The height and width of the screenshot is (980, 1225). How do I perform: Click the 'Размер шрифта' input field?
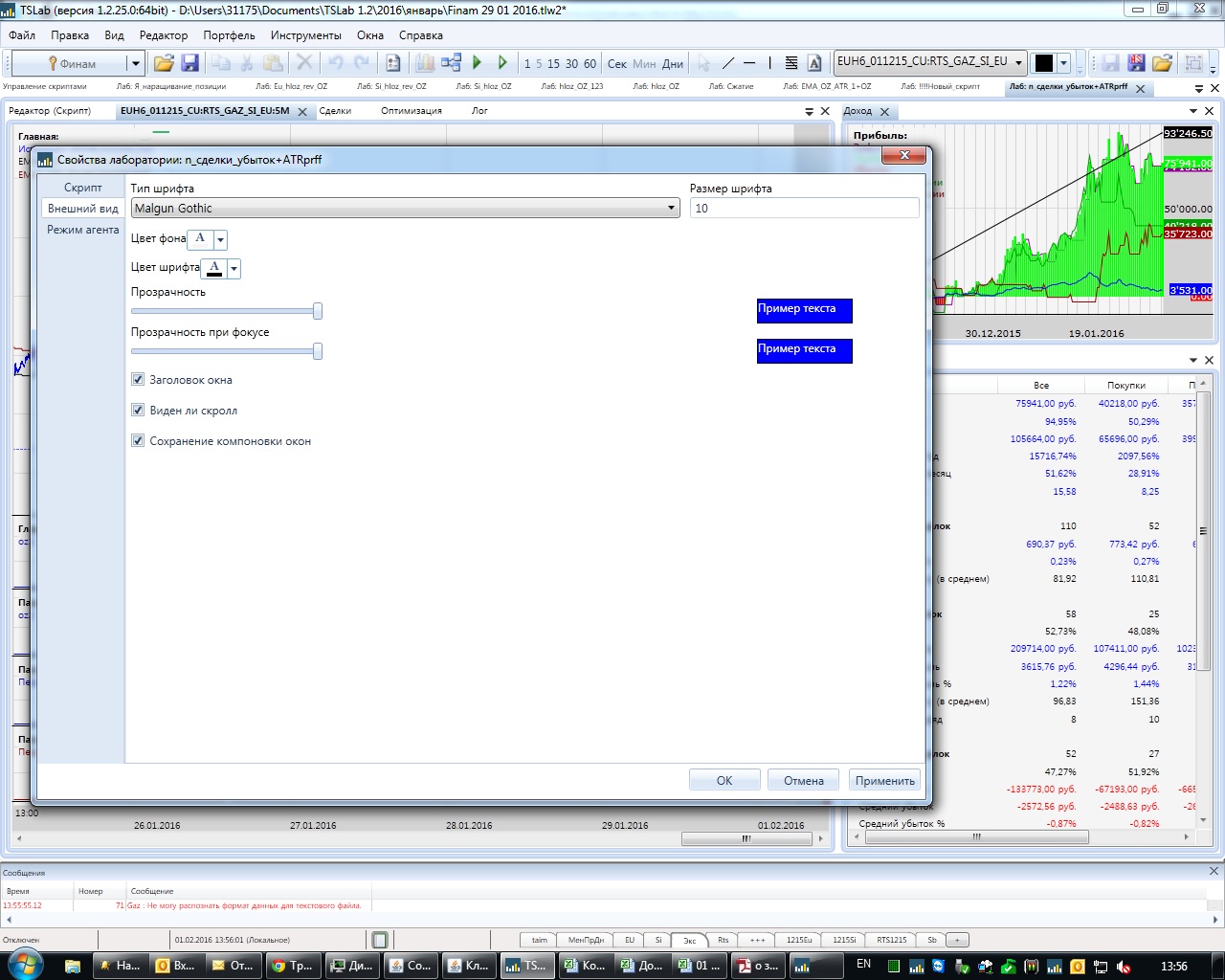pos(804,209)
